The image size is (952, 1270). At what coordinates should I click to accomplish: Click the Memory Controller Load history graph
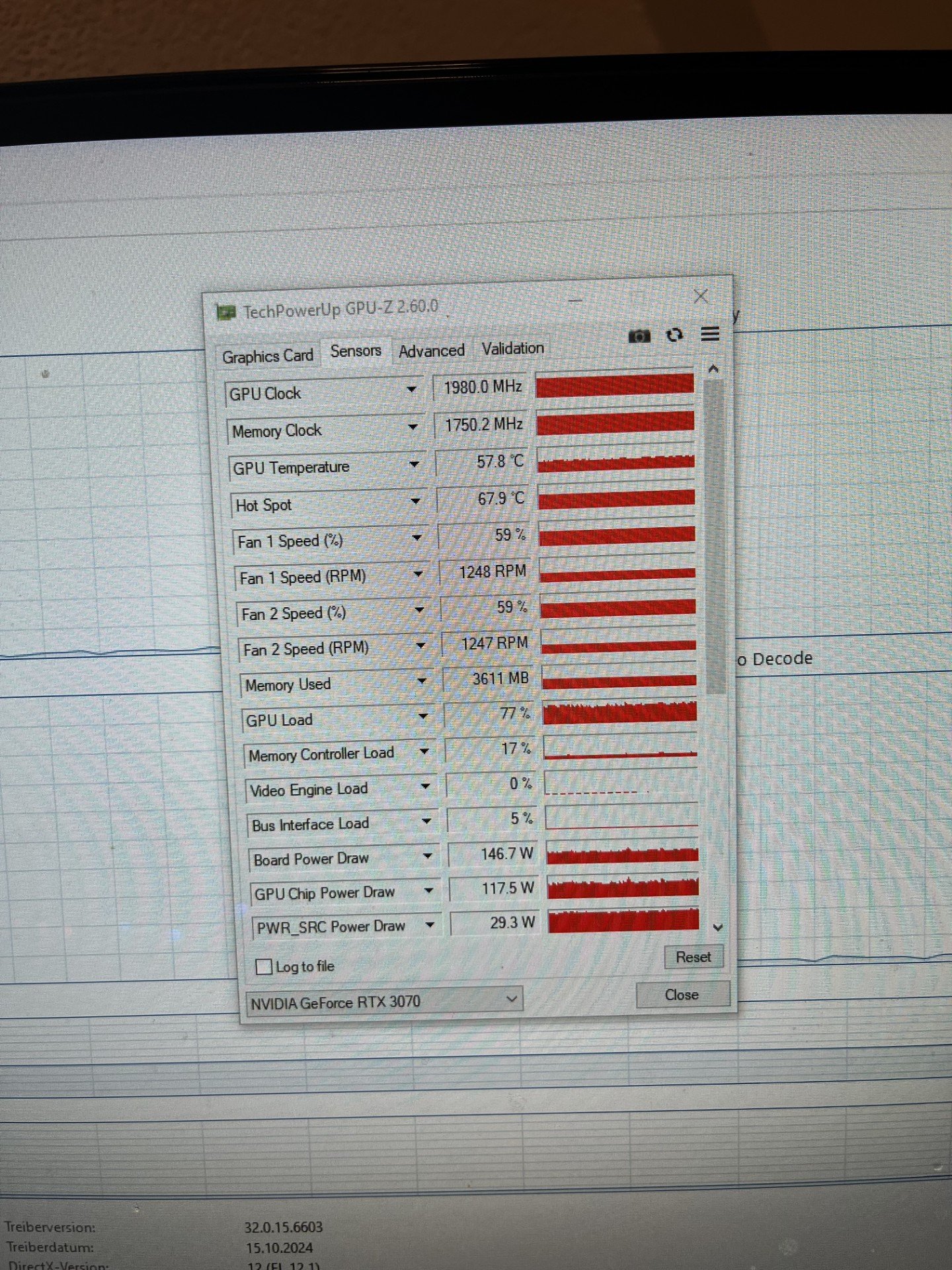621,747
